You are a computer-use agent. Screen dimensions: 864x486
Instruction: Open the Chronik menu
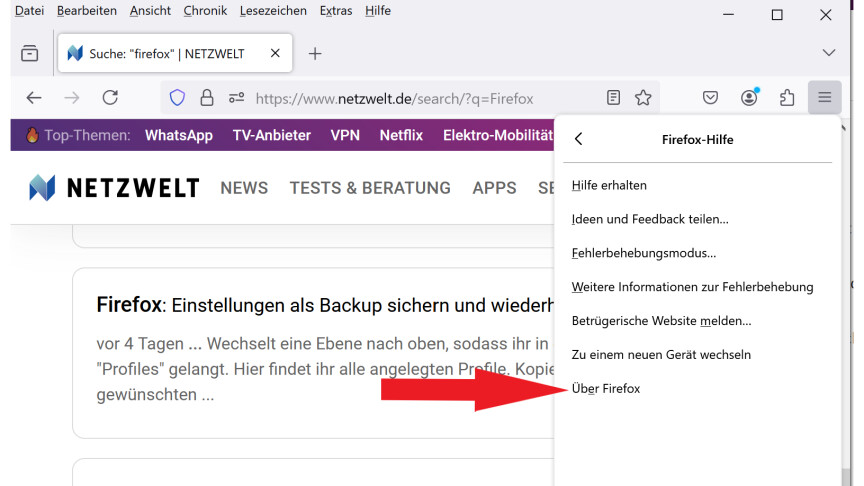click(x=205, y=10)
